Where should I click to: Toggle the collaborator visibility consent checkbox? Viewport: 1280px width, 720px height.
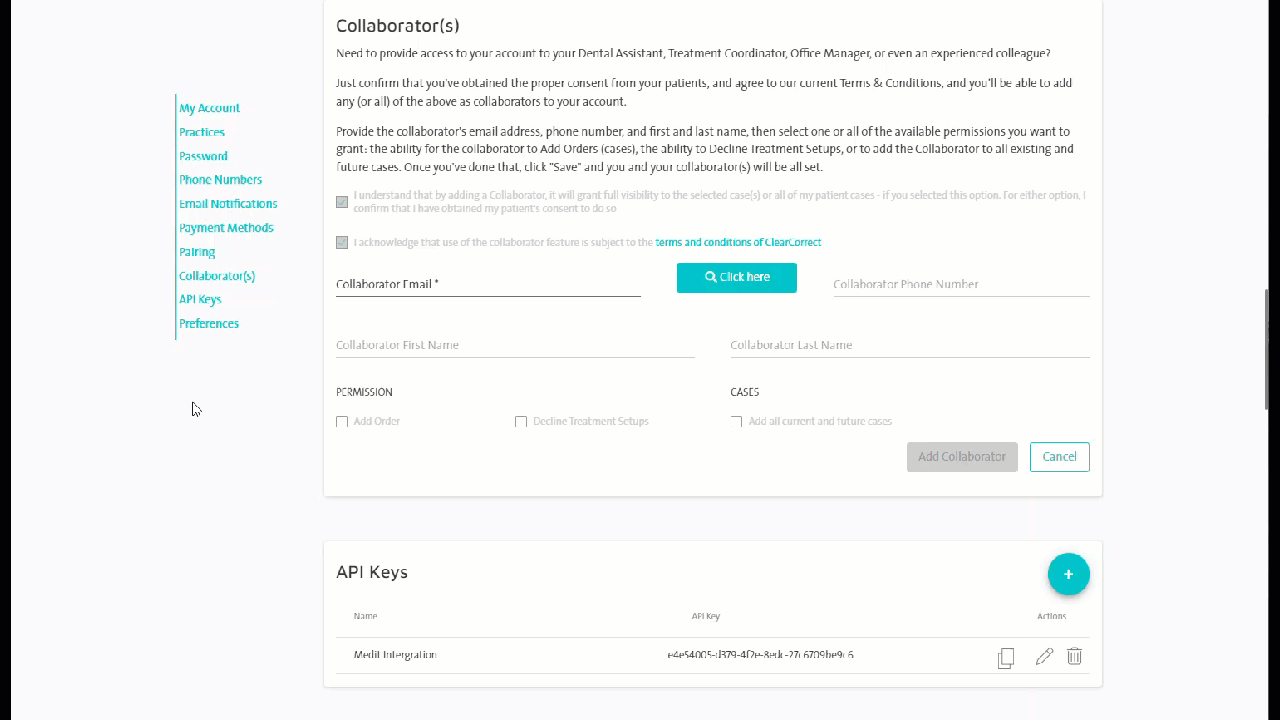(x=342, y=202)
